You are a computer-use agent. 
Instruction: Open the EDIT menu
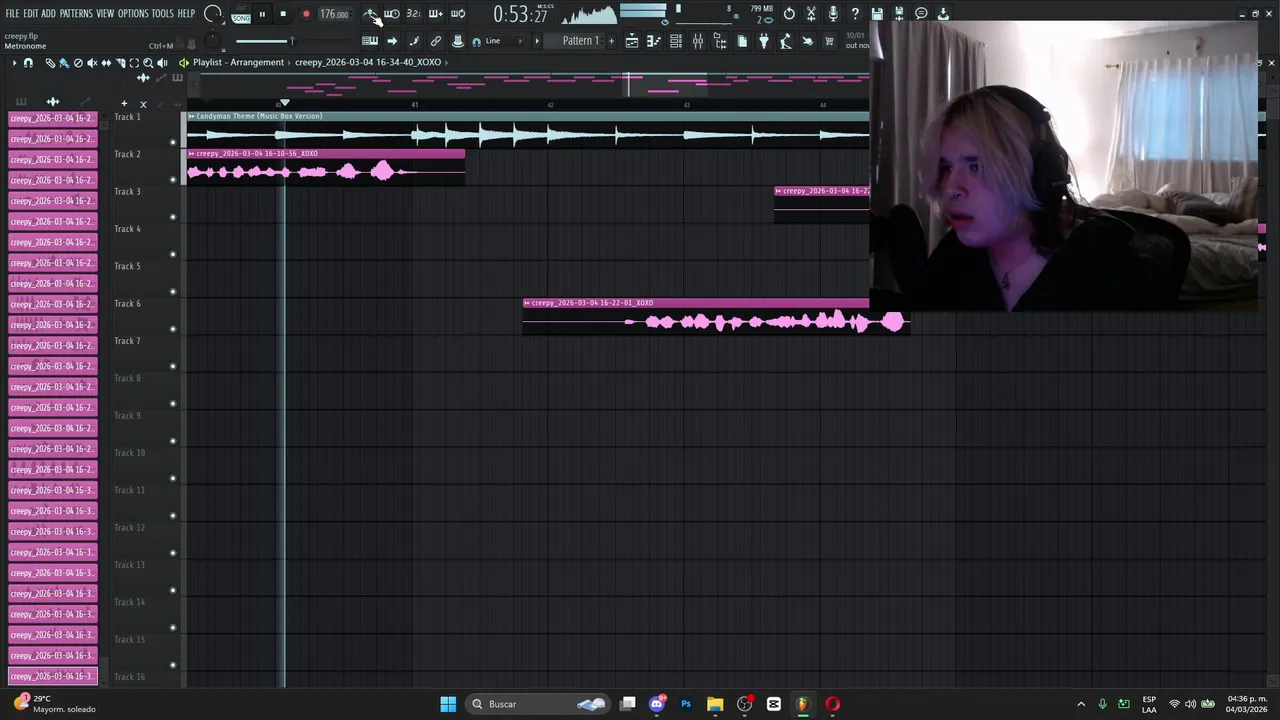(31, 14)
